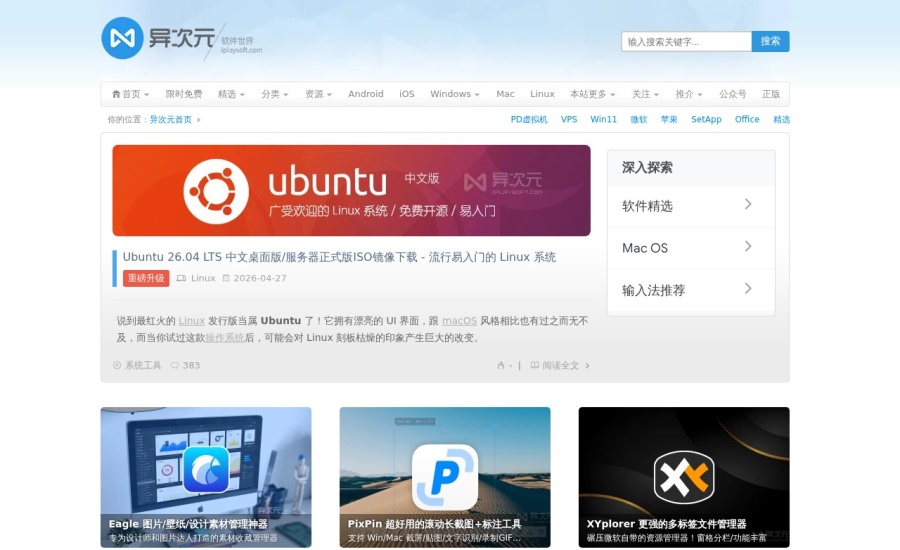The image size is (900, 550).
Task: Open the 输入法推荐 sidebar entry
Action: (691, 290)
